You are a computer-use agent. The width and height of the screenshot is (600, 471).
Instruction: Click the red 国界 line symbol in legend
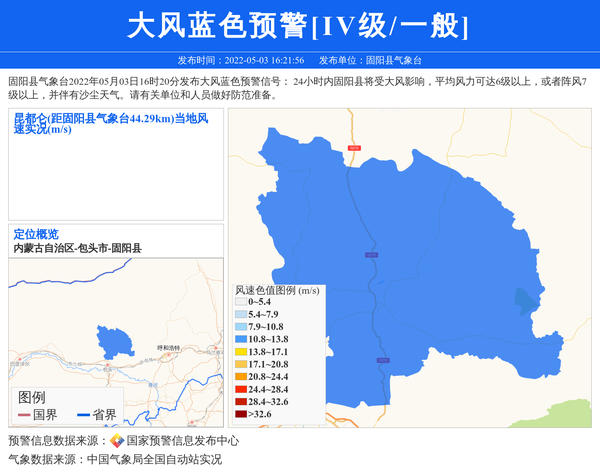point(24,415)
